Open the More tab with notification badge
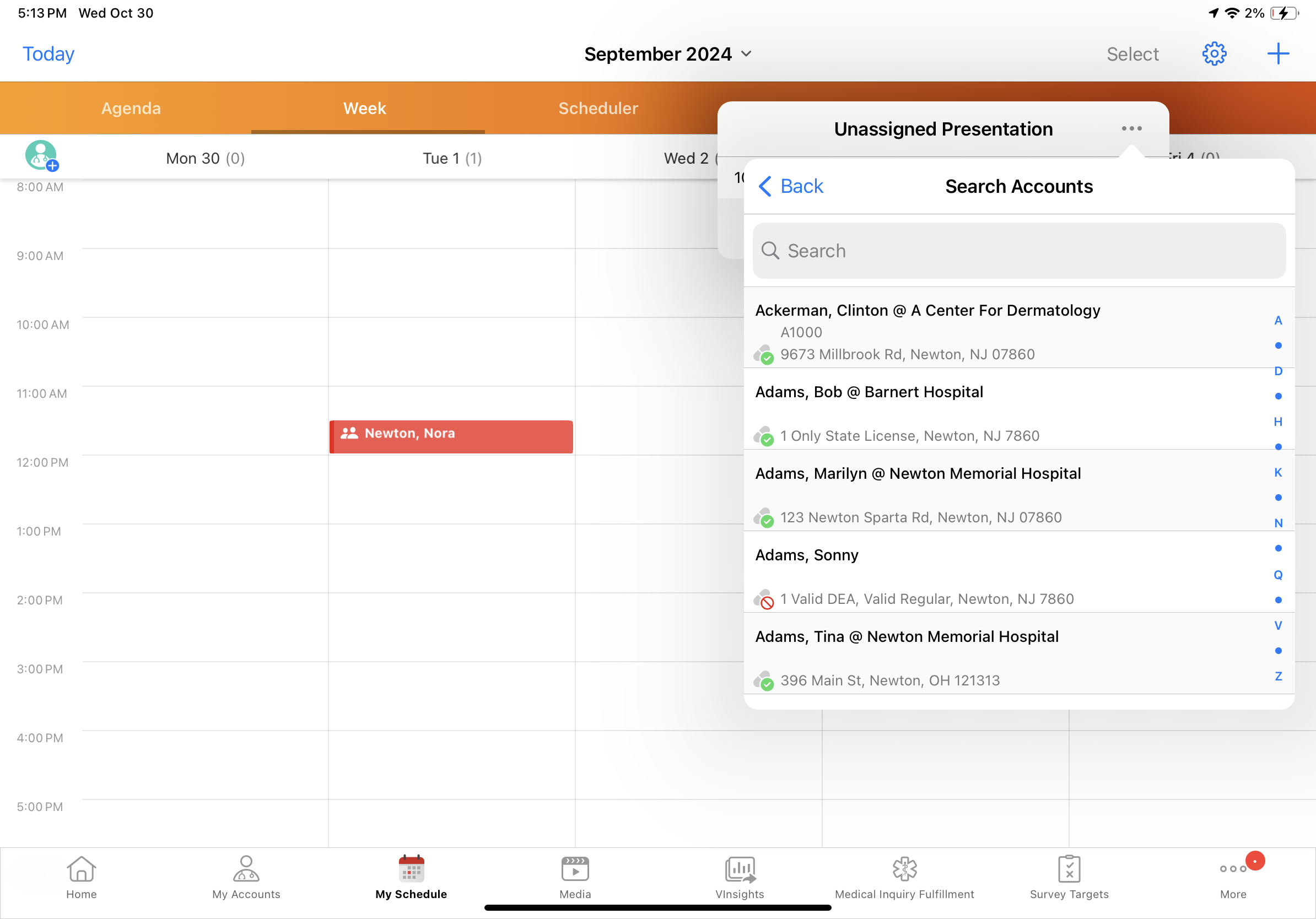1316x919 pixels. tap(1233, 877)
